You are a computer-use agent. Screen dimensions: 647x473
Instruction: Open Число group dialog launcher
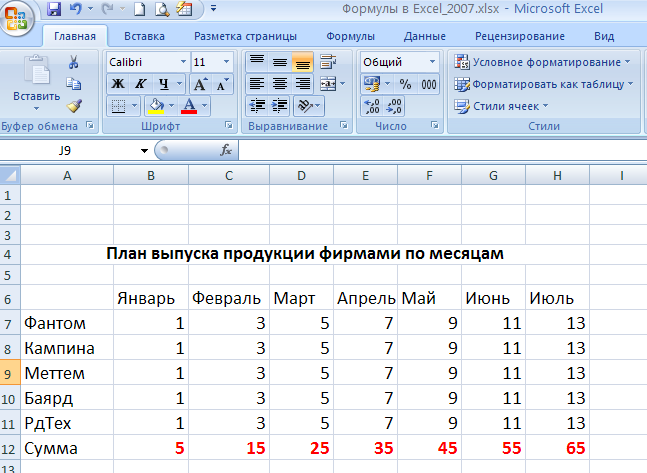[434, 125]
